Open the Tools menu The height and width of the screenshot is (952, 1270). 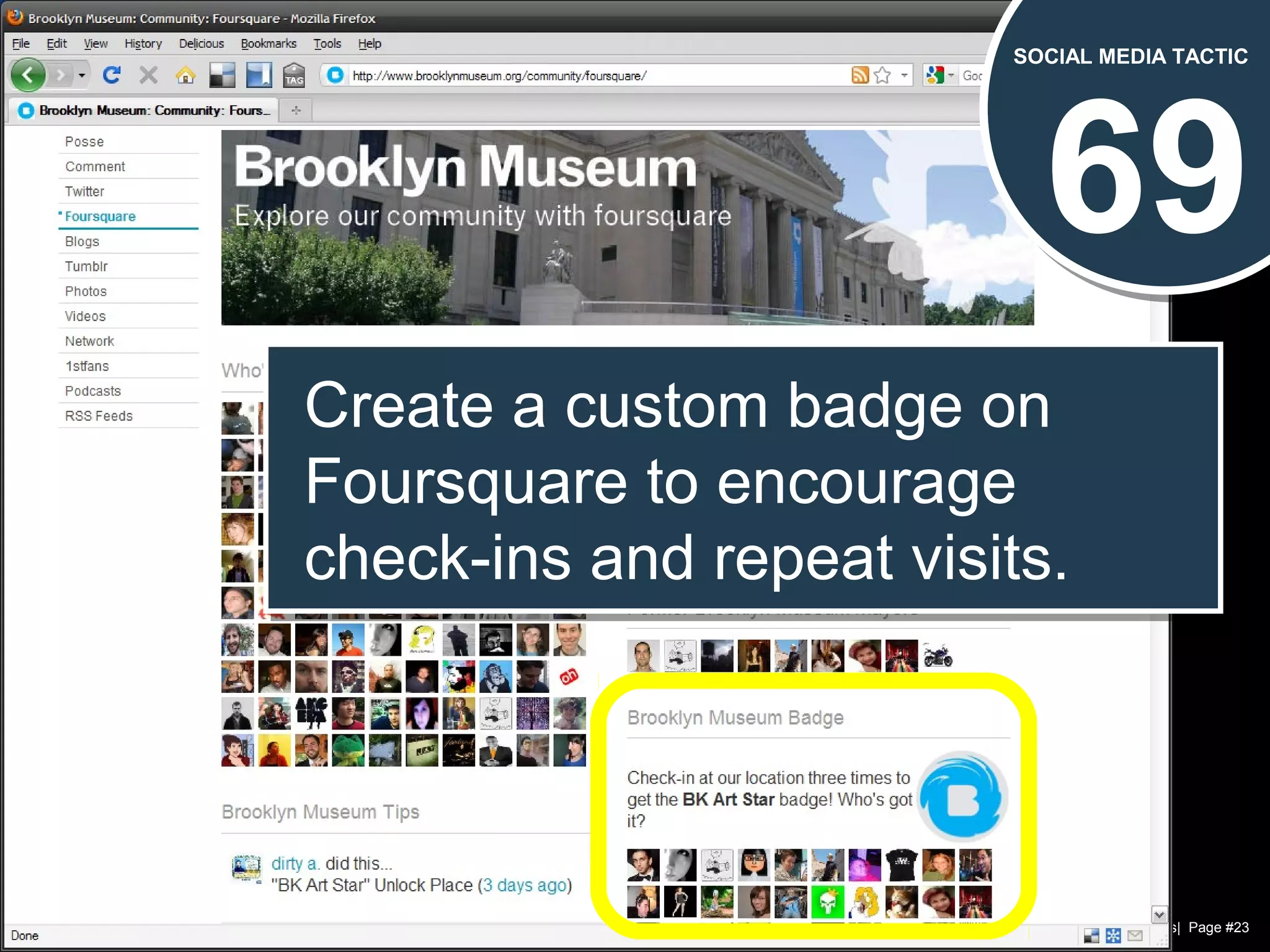click(327, 43)
